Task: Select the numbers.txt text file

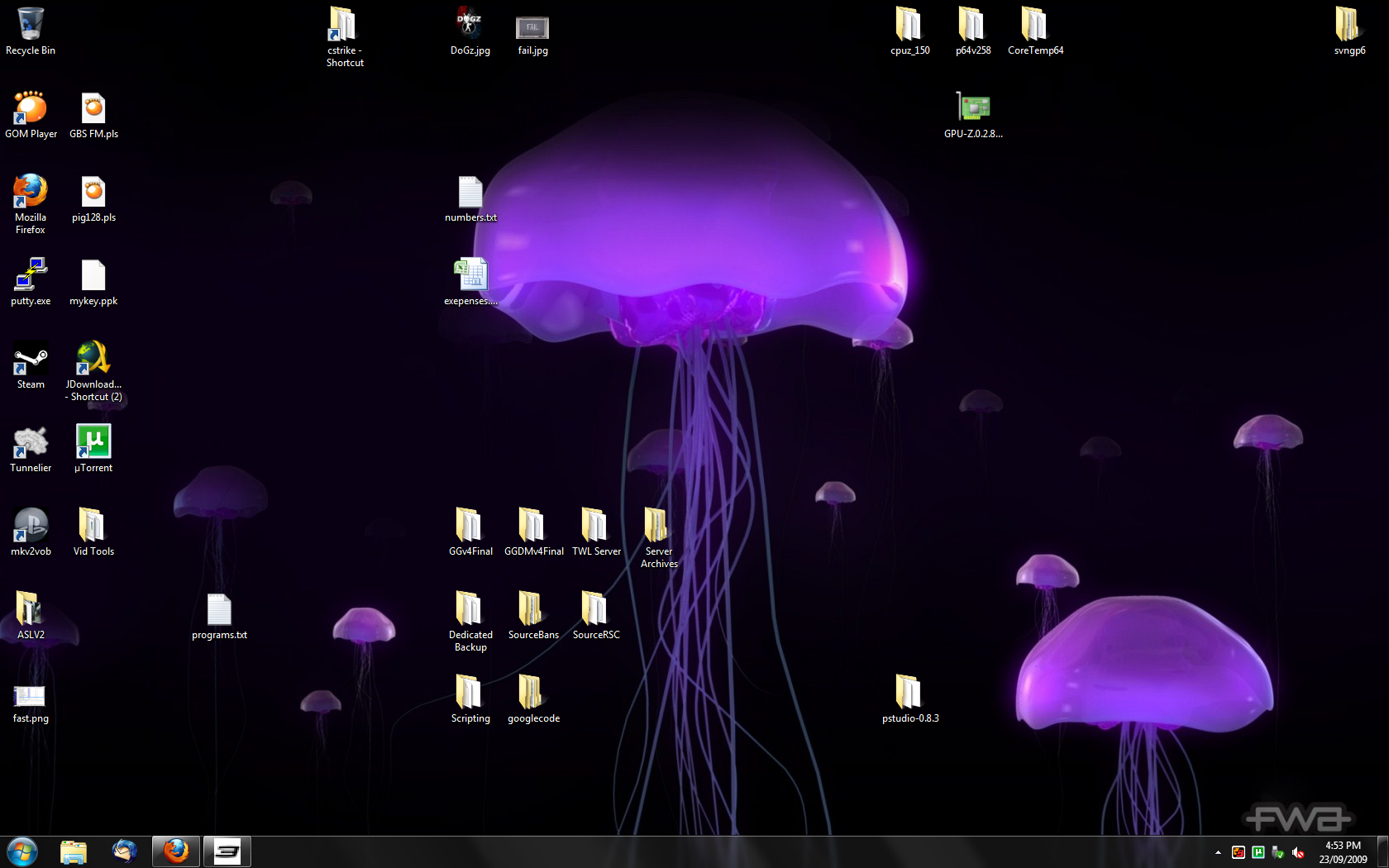Action: click(470, 198)
